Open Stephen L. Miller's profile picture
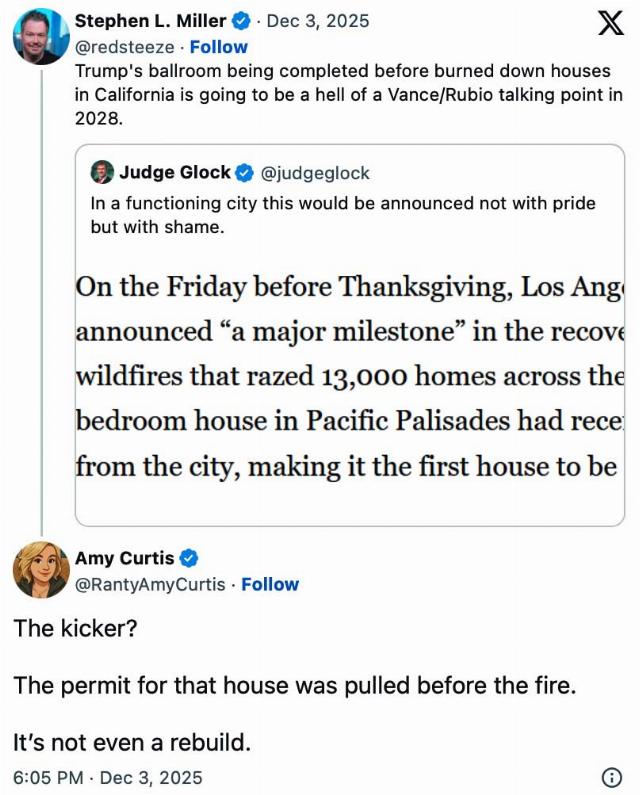 40,36
